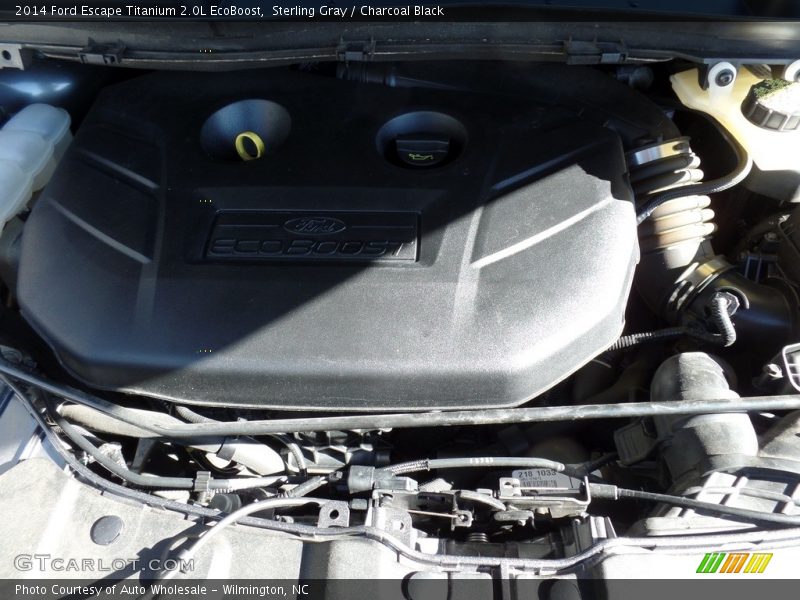Click the round plug on front panel
800x600 pixels.
(x=106, y=529)
